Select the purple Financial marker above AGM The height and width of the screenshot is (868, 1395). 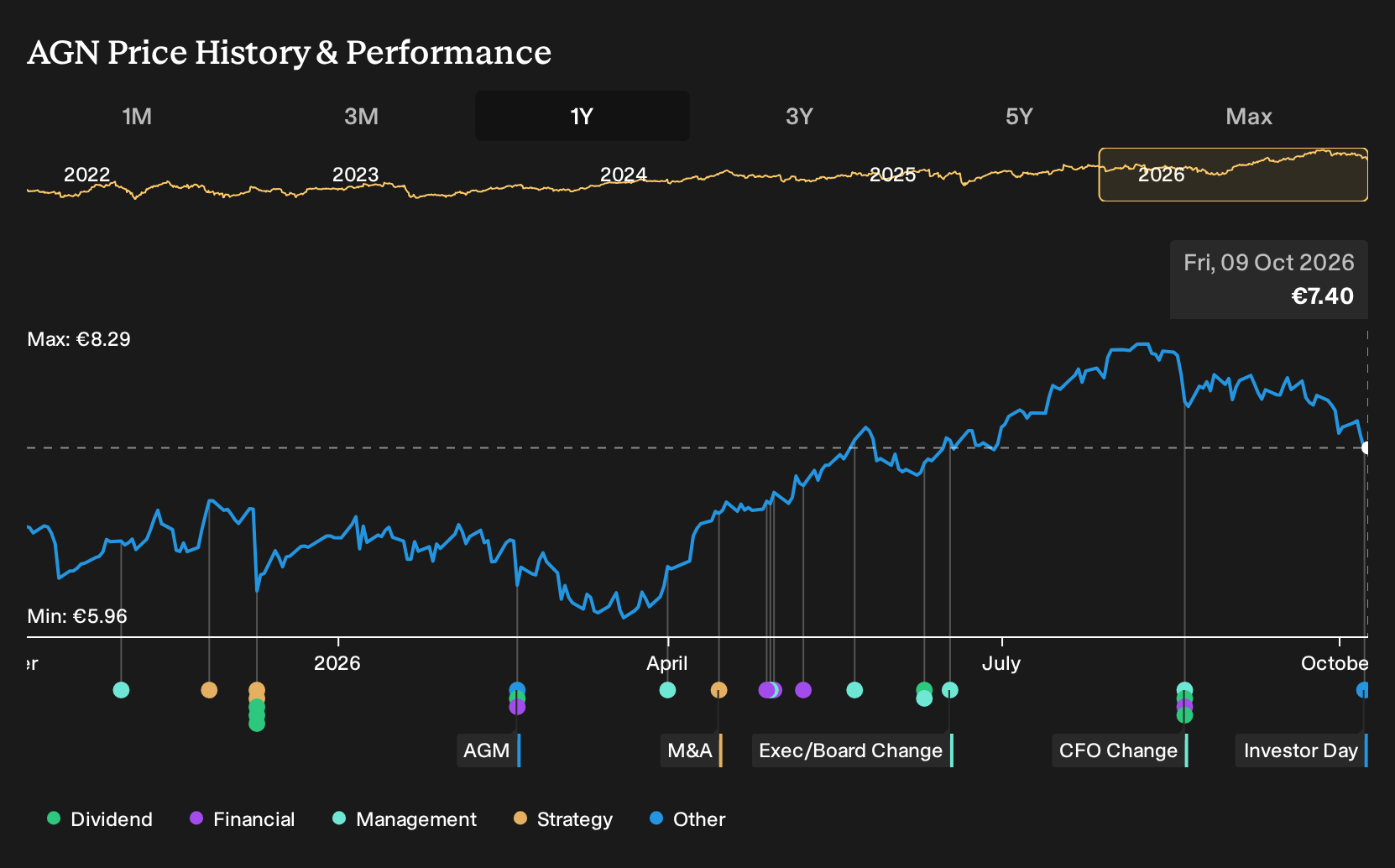517,708
